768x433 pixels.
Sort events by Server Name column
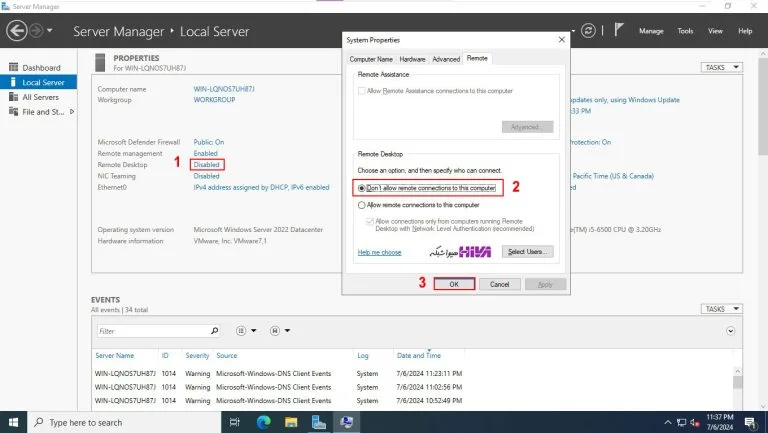115,356
